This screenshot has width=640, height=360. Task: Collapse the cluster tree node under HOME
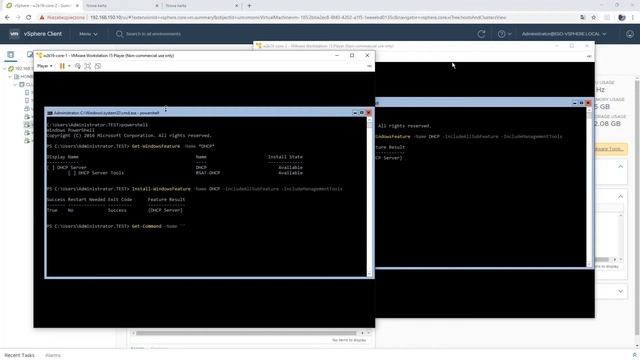coord(15,84)
